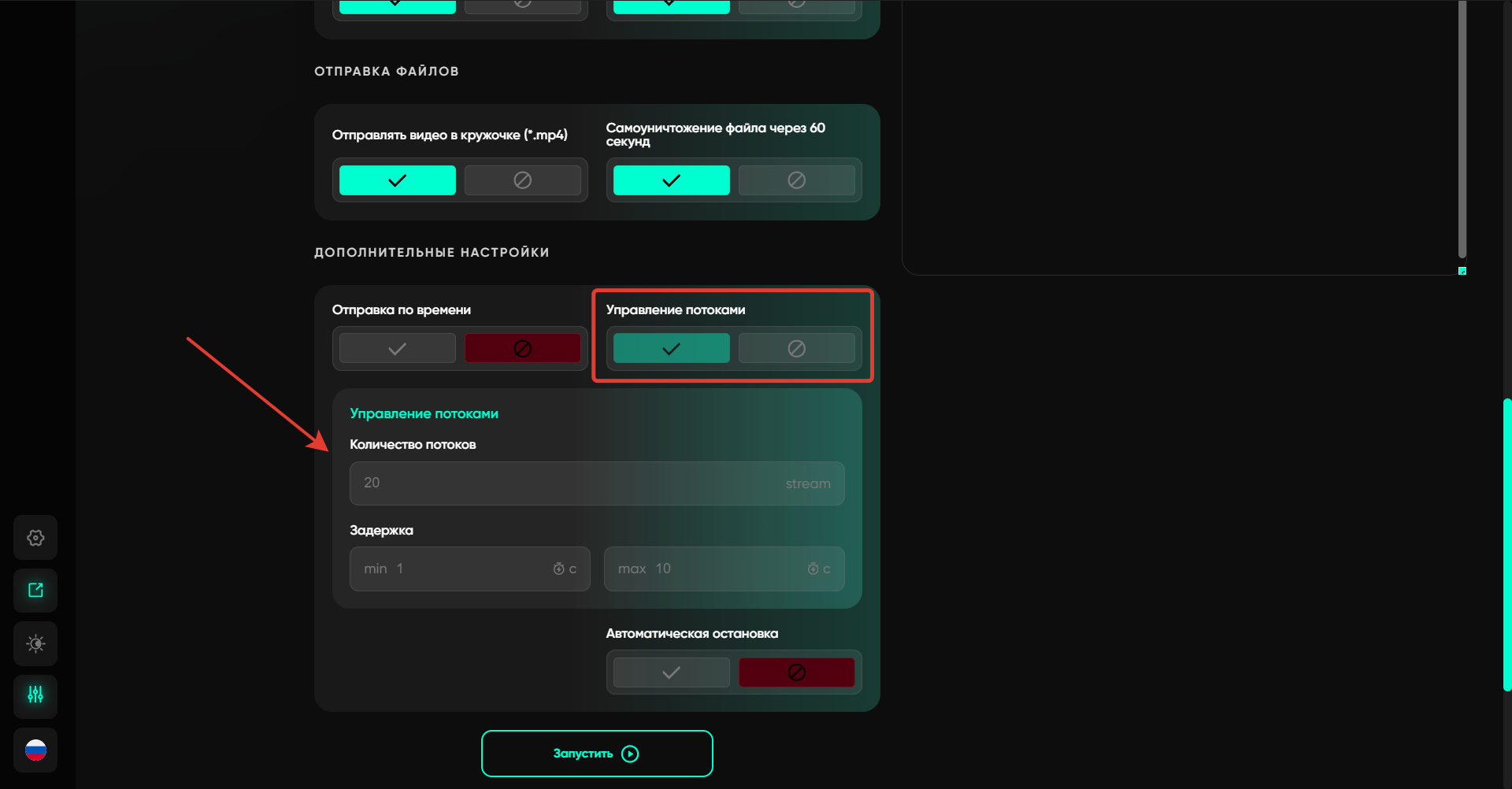Disable "Отправка по времени" red button
1512x789 pixels.
(x=522, y=348)
